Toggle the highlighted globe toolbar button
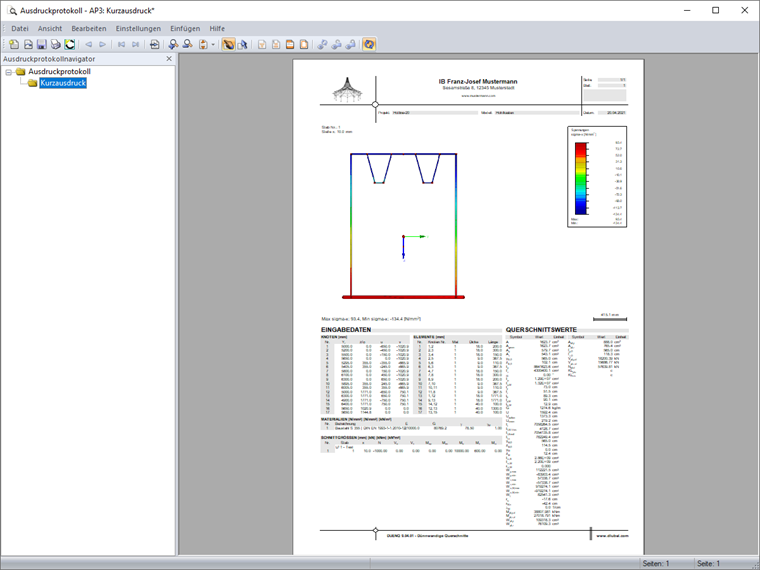Image resolution: width=760 pixels, height=570 pixels. coord(369,45)
